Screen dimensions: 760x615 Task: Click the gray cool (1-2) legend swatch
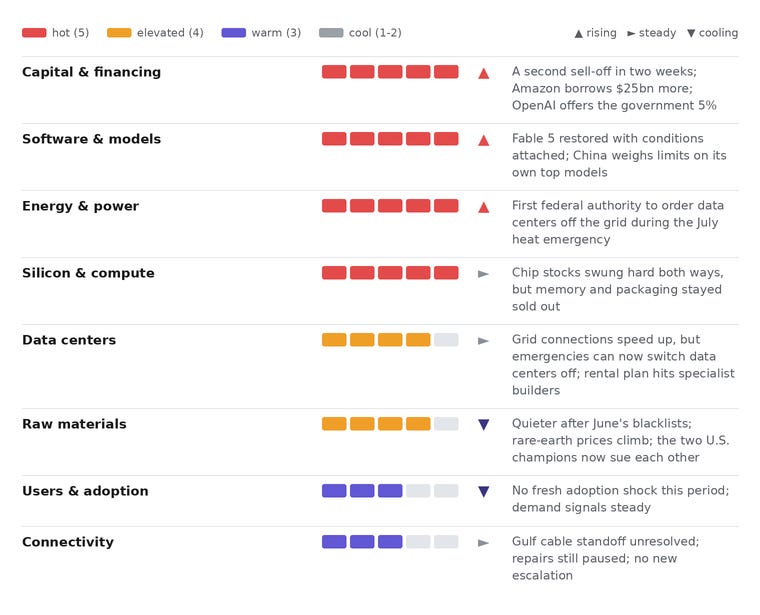coord(331,32)
